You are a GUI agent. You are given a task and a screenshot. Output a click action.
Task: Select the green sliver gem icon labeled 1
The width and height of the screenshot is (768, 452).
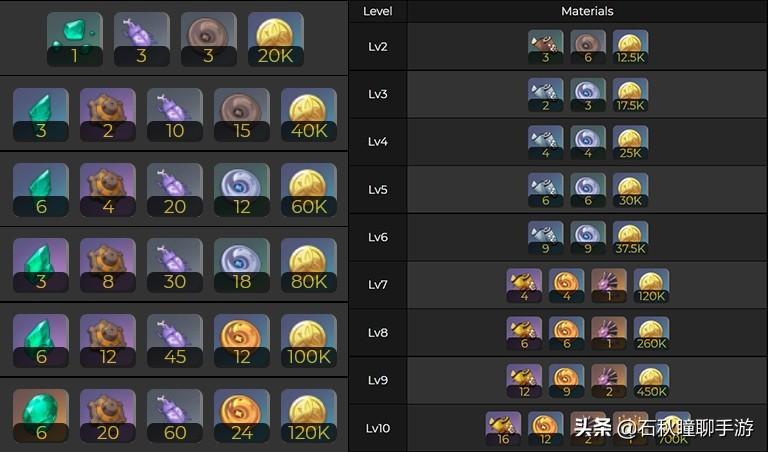click(x=75, y=39)
